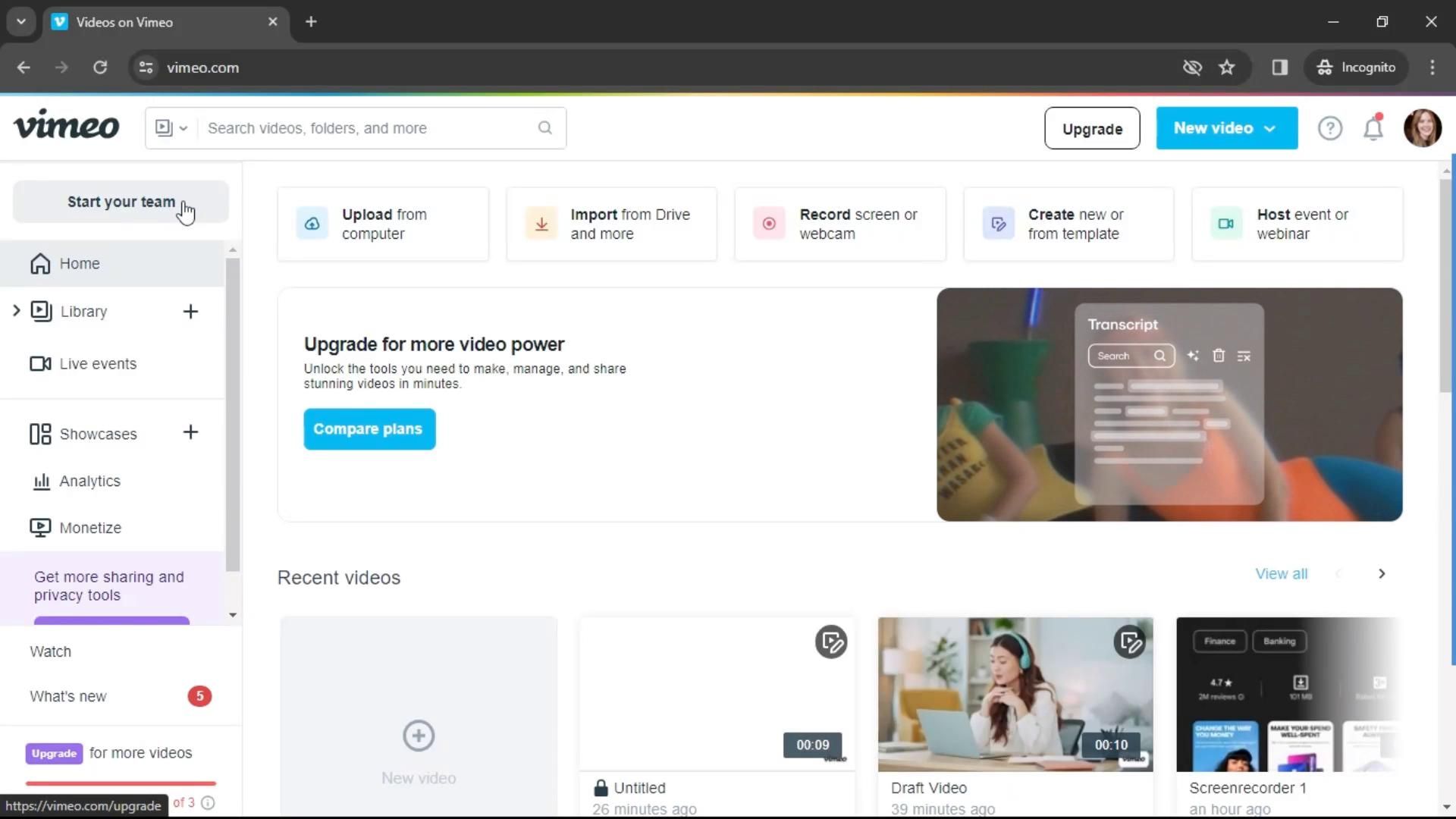Click the Upload from computer cloud icon
Viewport: 1456px width, 819px height.
(312, 224)
